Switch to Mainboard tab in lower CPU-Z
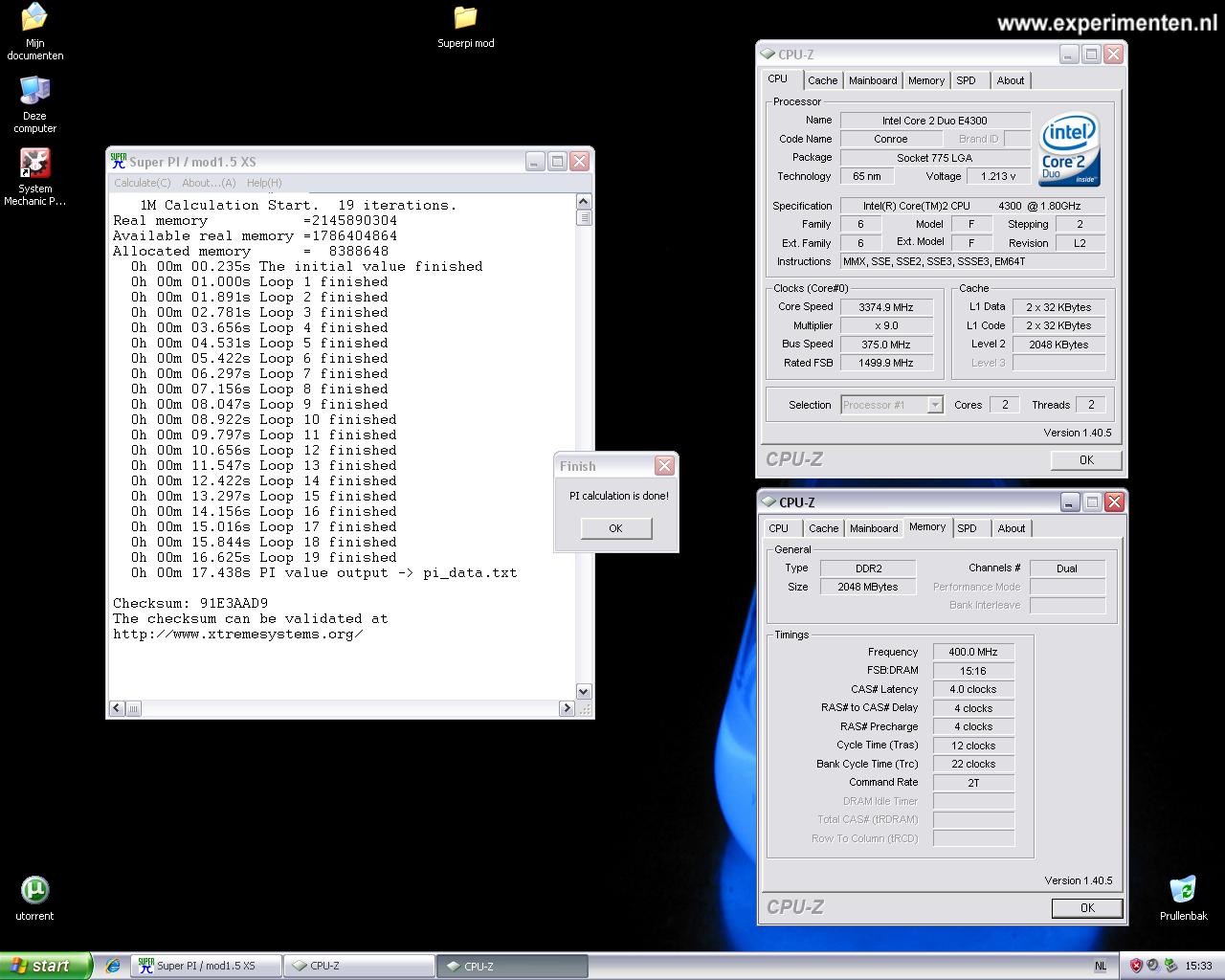Viewport: 1225px width, 980px height. (x=874, y=528)
